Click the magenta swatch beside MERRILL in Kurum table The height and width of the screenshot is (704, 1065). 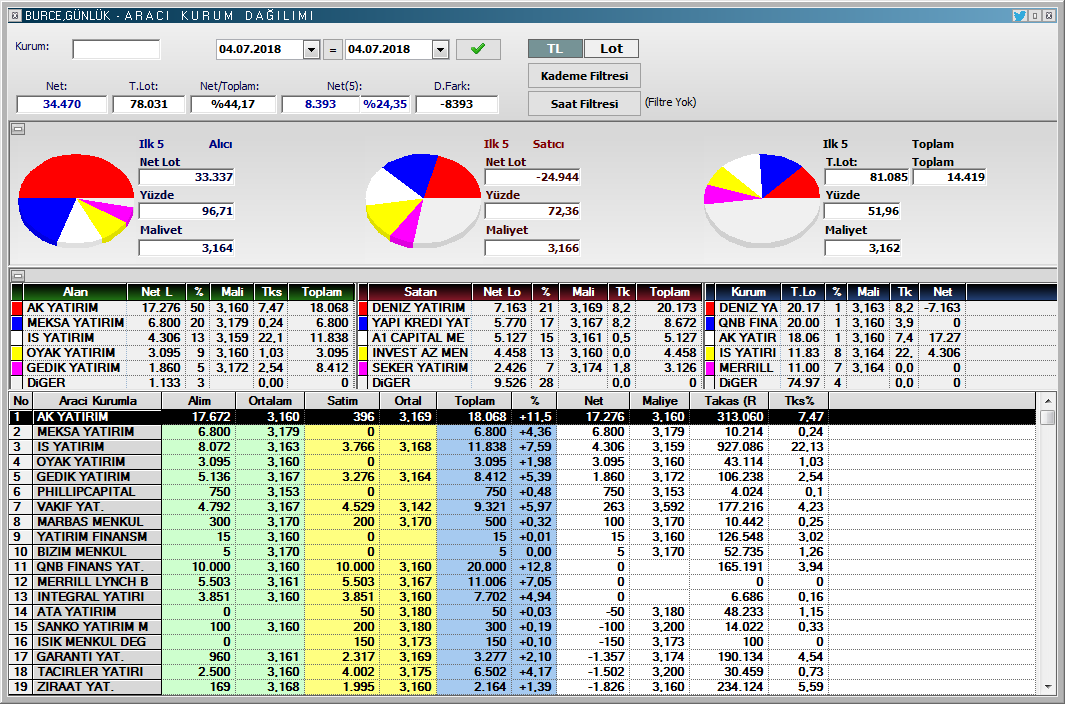click(x=710, y=368)
